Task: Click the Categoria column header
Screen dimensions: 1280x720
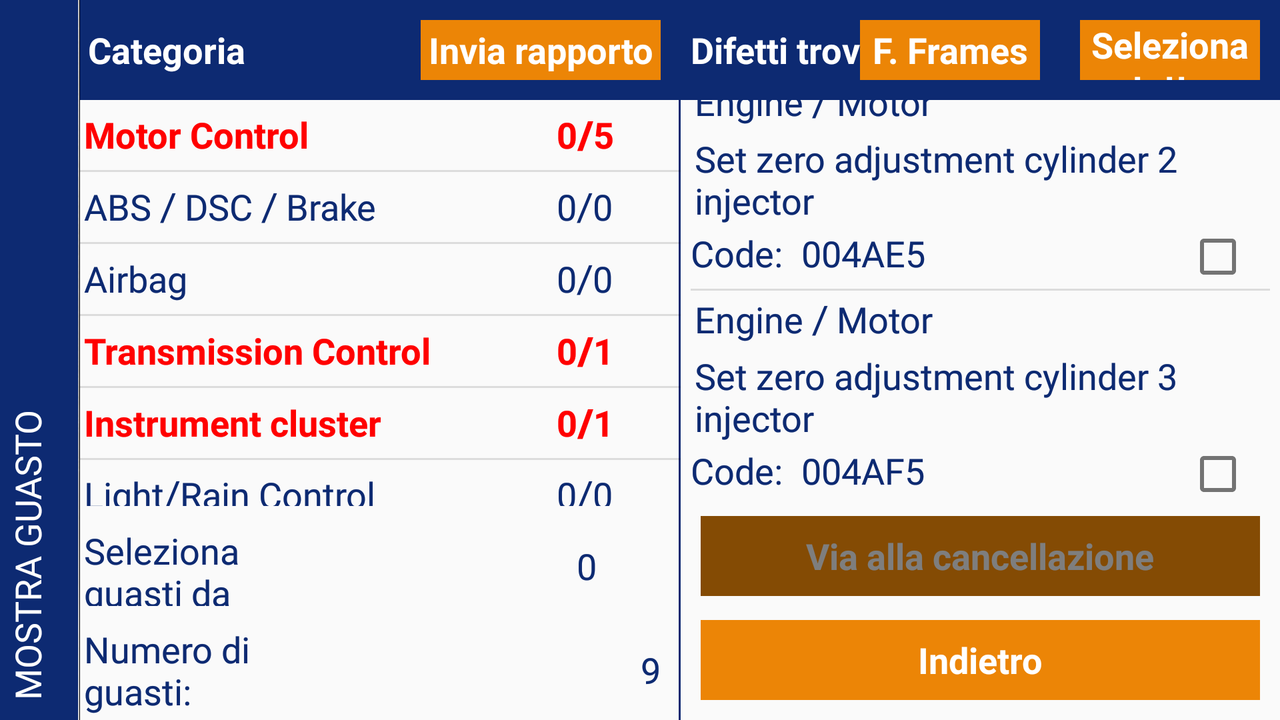Action: coord(166,52)
